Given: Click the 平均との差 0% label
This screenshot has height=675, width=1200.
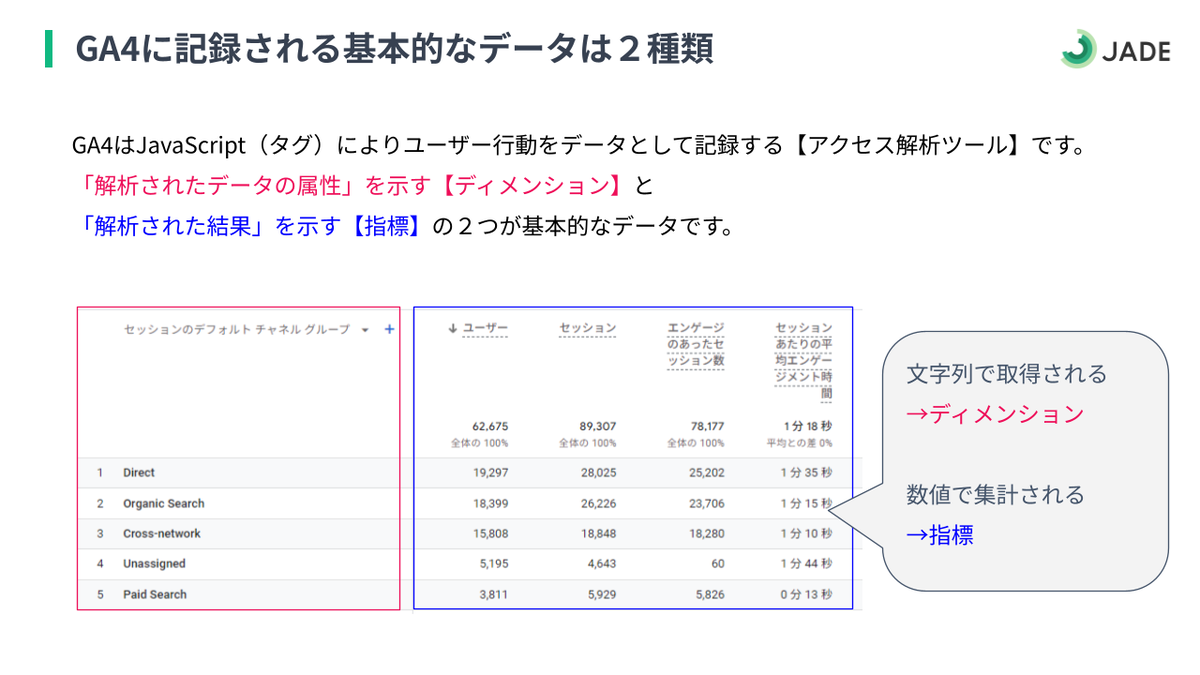Looking at the screenshot, I should click(x=800, y=442).
